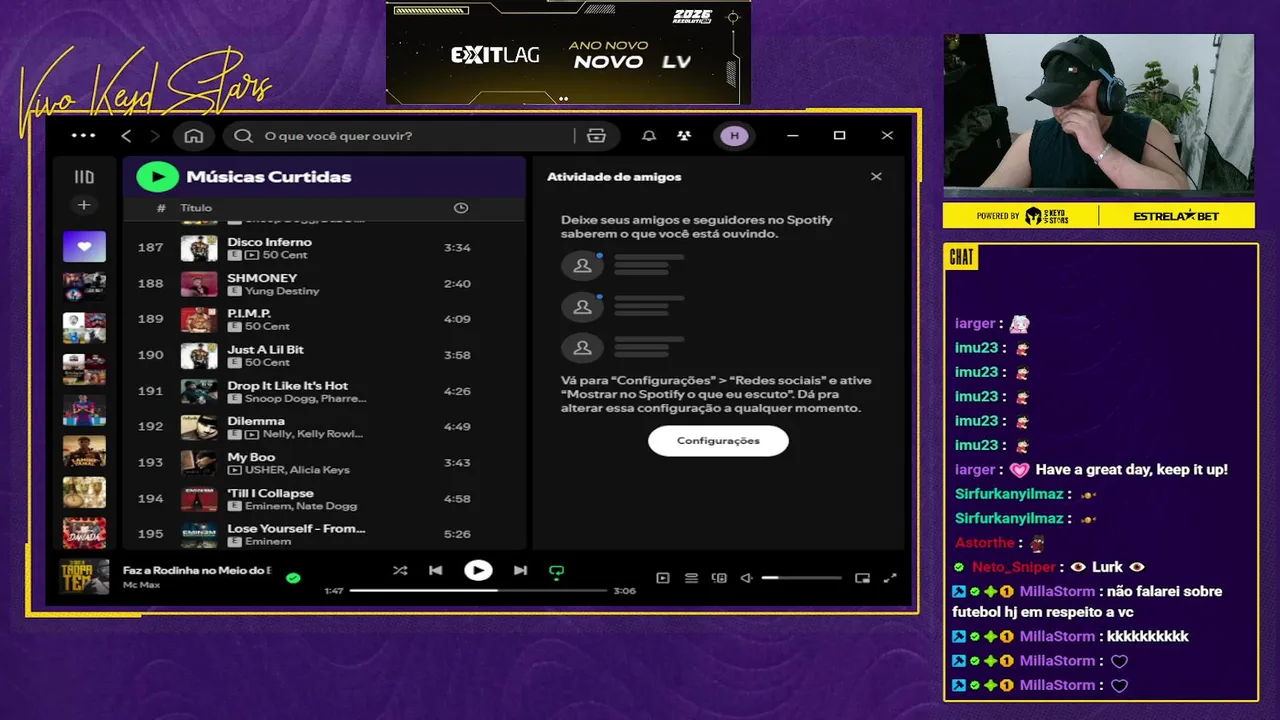This screenshot has width=1280, height=720.
Task: Click the central play button in player bar
Action: pyautogui.click(x=478, y=571)
